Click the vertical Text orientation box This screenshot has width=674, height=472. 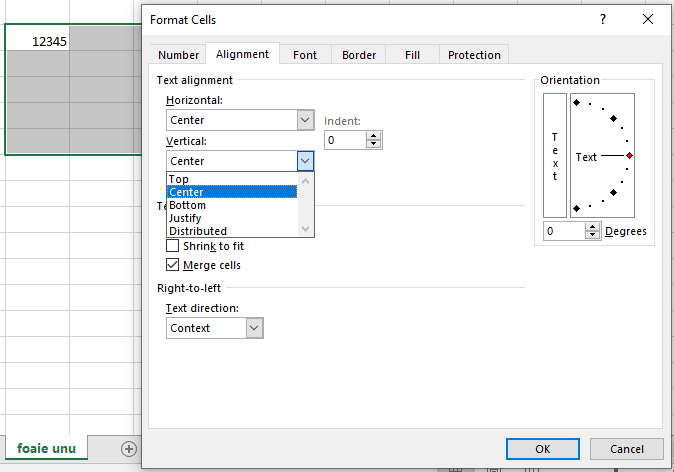point(555,156)
